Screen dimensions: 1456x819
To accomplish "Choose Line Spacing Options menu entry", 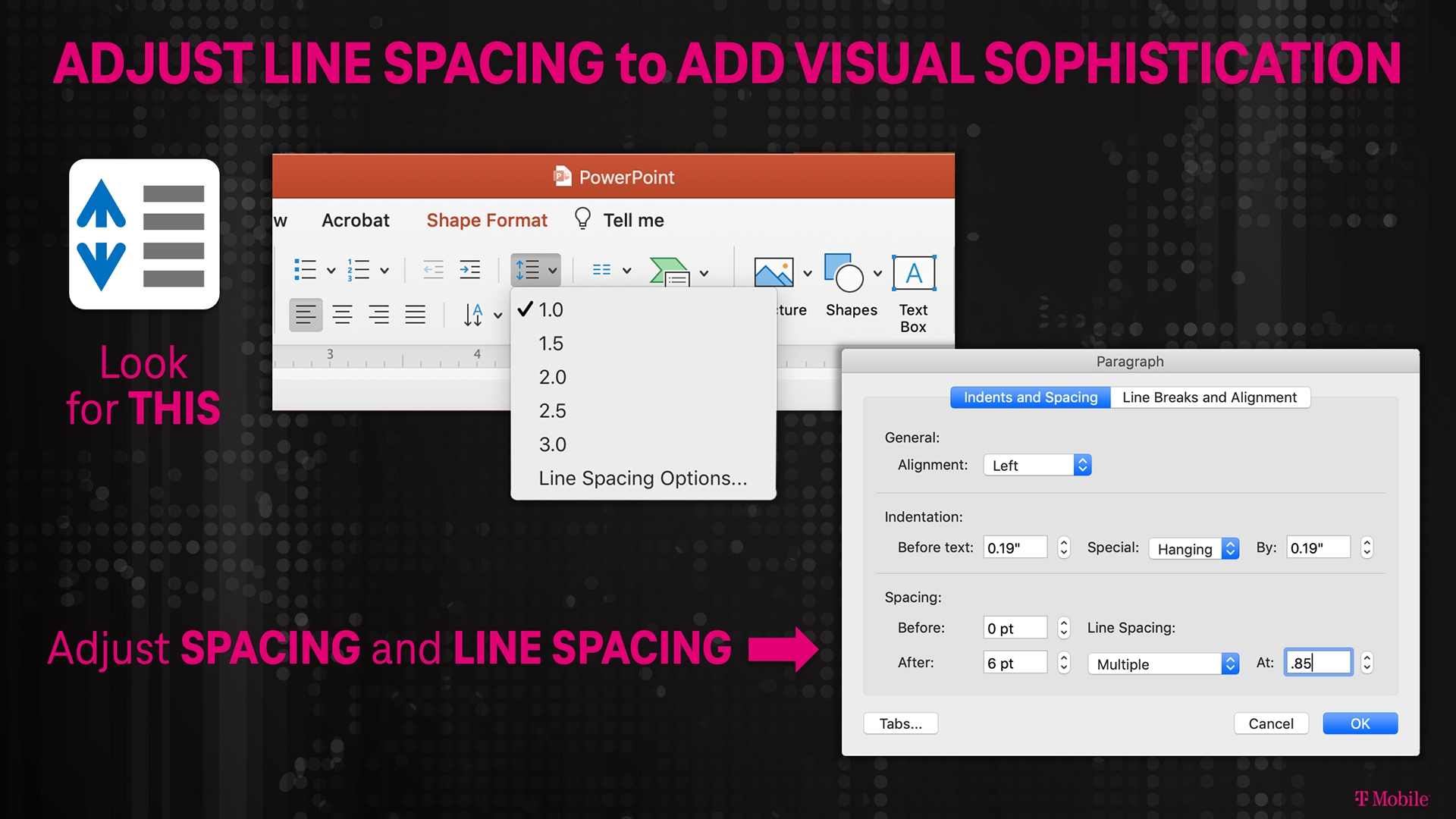I will [642, 479].
